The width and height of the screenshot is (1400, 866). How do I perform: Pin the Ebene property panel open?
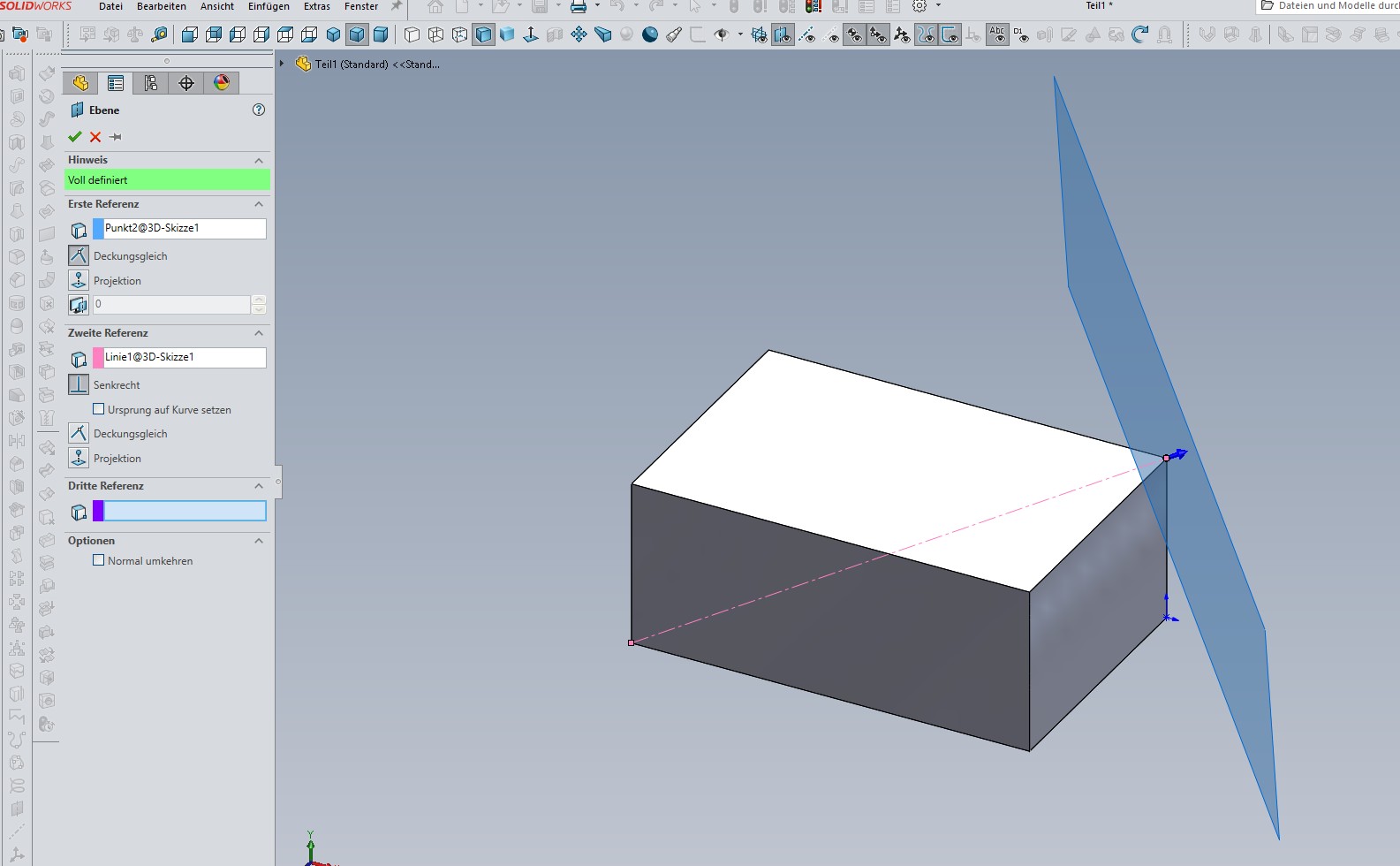[116, 137]
